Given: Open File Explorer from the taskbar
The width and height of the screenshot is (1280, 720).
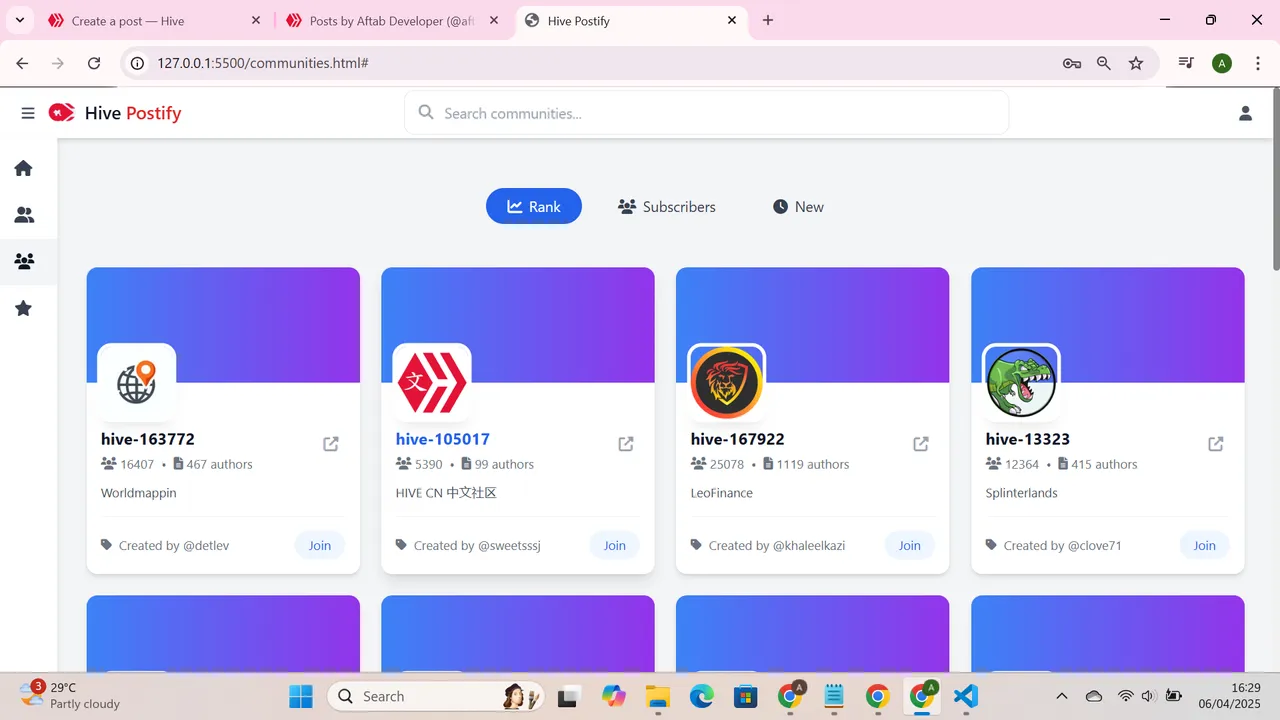Looking at the screenshot, I should 657,696.
